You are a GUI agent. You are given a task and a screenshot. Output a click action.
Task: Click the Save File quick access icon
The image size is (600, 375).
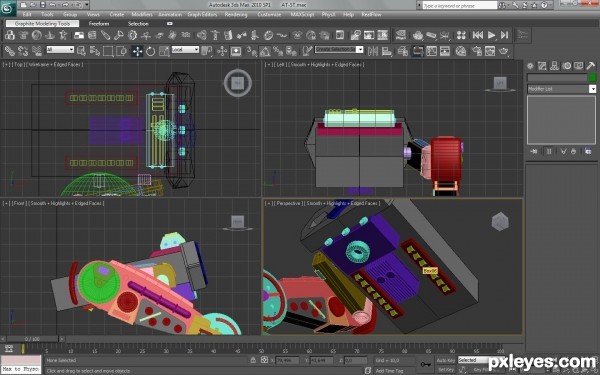[43, 5]
